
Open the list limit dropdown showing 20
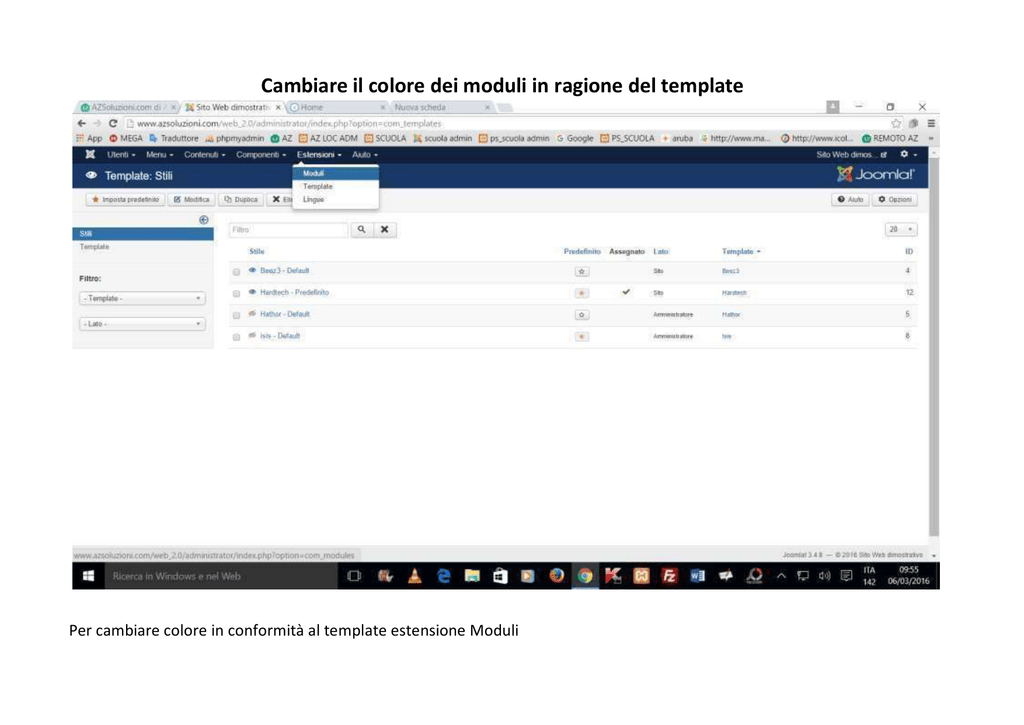pyautogui.click(x=901, y=229)
